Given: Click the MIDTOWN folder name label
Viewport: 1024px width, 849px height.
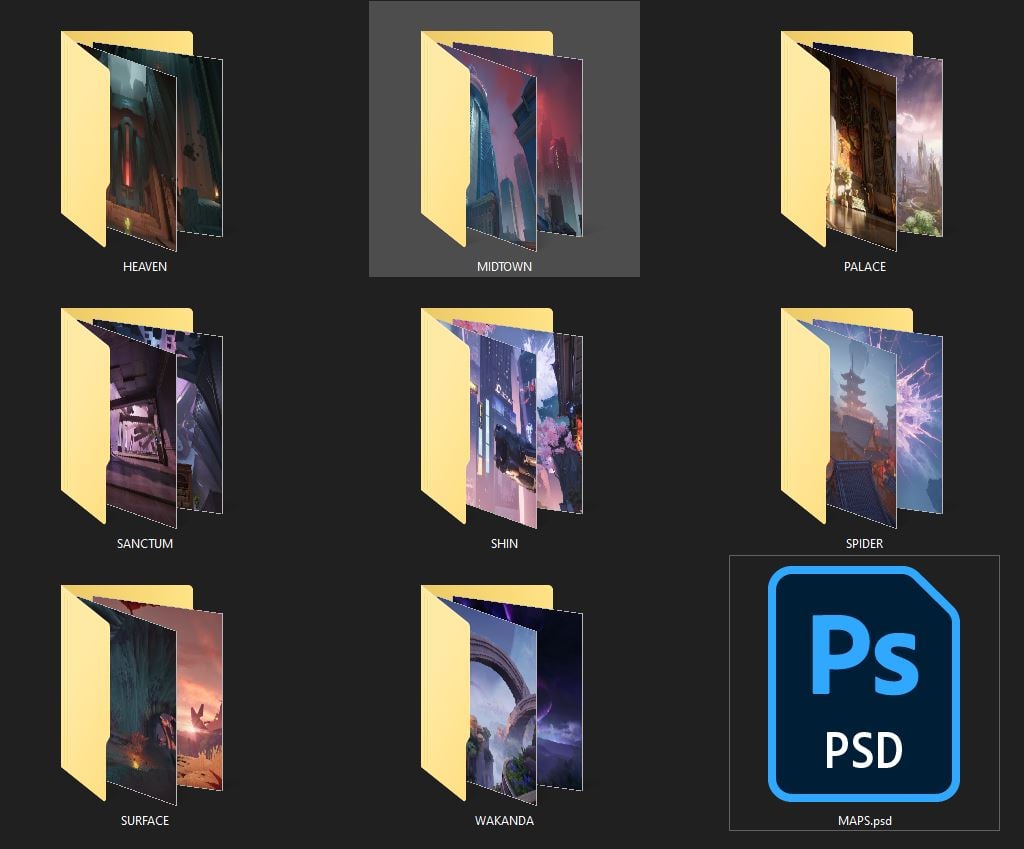Looking at the screenshot, I should [504, 266].
